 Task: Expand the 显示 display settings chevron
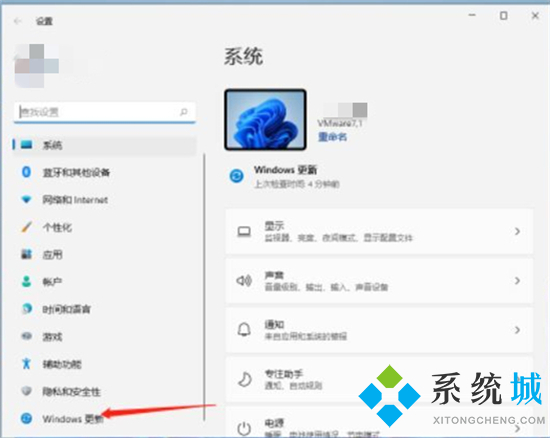coord(517,231)
